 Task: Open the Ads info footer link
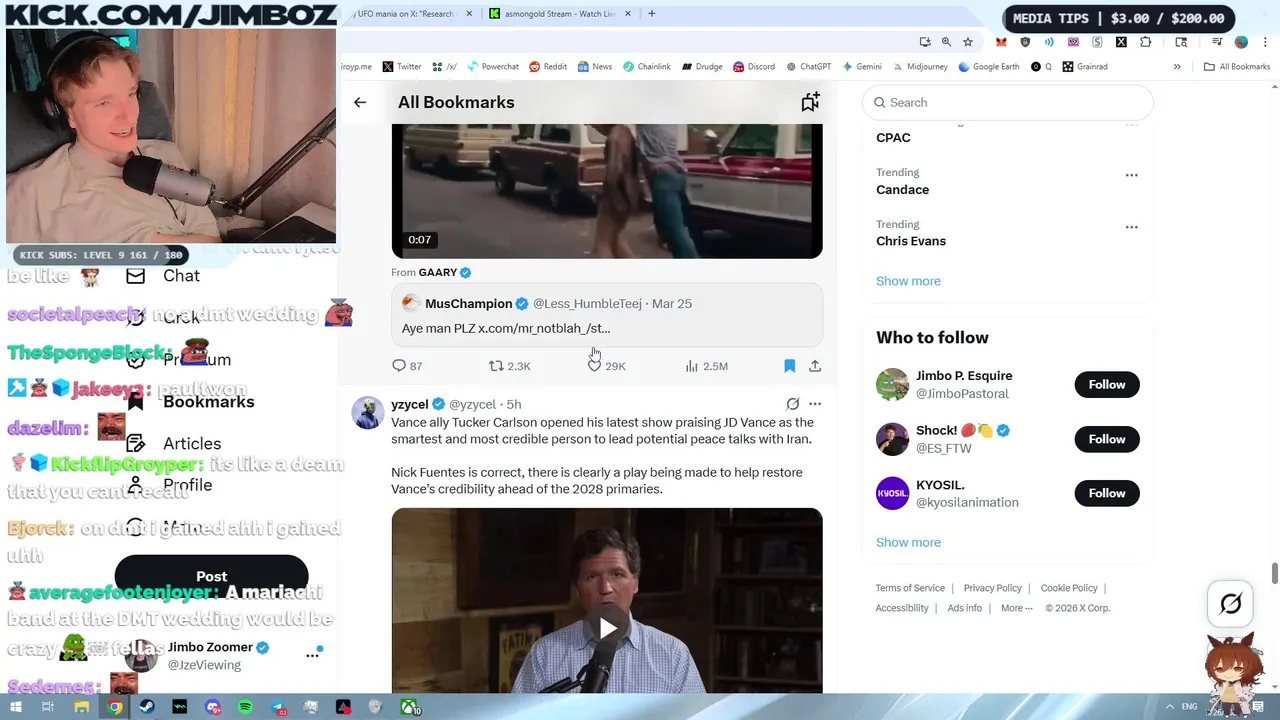click(x=965, y=608)
